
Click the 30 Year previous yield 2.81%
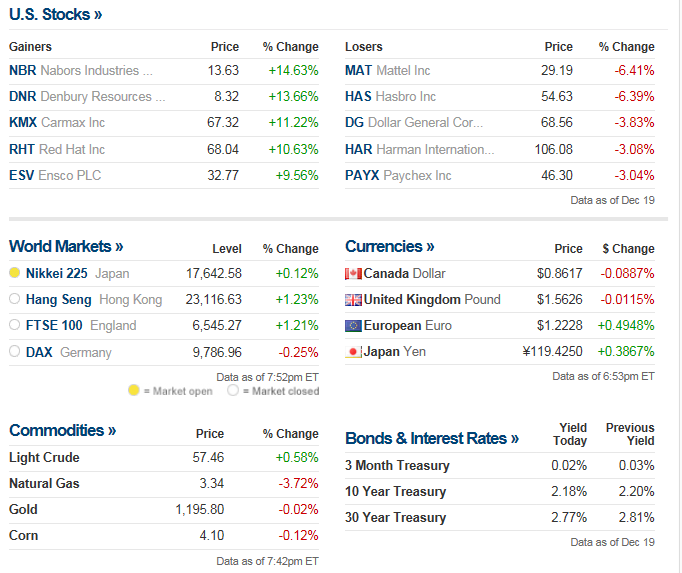click(637, 518)
